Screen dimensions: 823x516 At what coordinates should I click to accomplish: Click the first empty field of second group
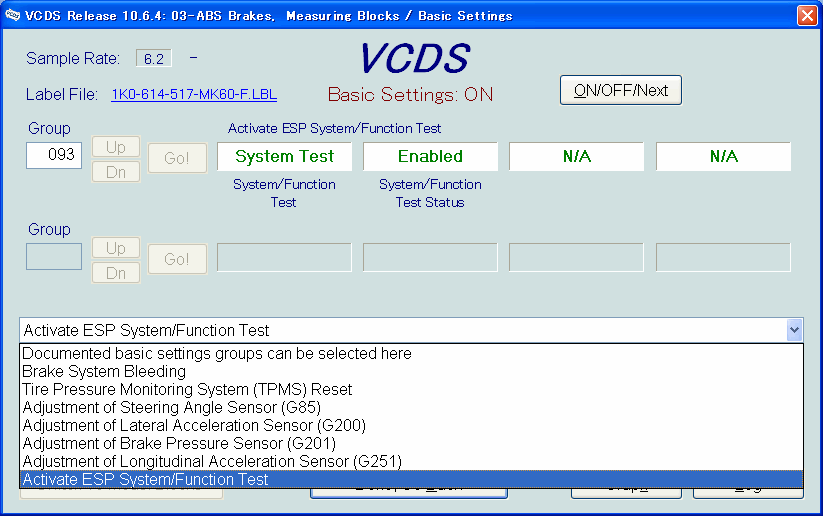point(284,257)
